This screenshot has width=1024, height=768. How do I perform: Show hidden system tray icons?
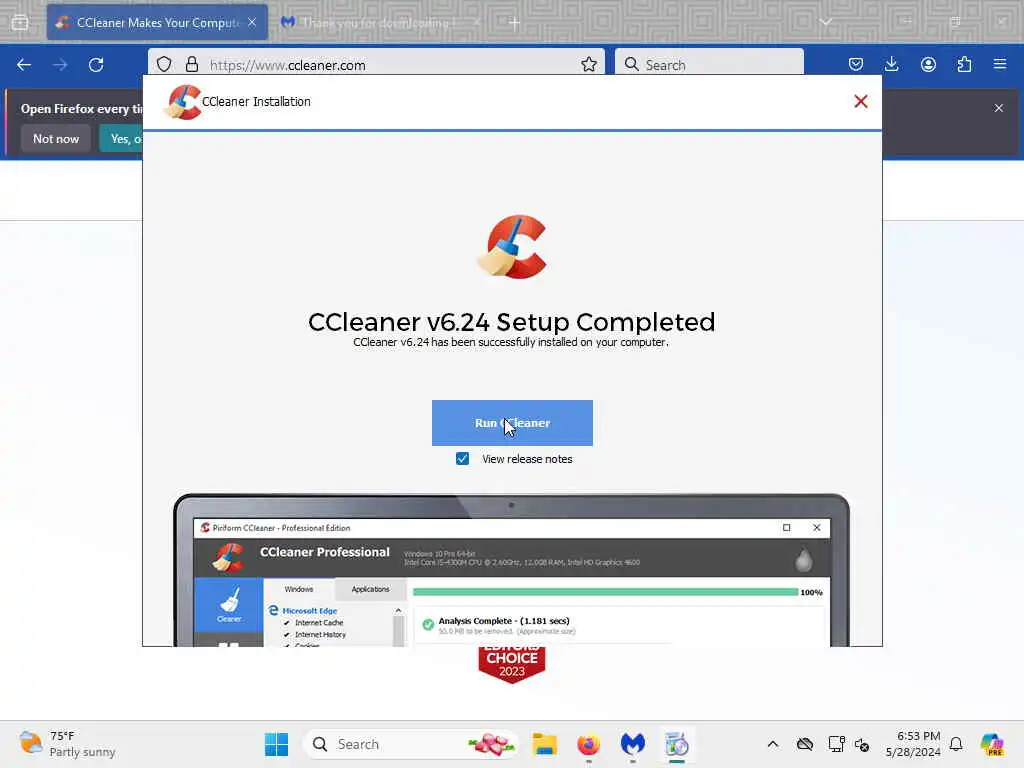coord(773,744)
